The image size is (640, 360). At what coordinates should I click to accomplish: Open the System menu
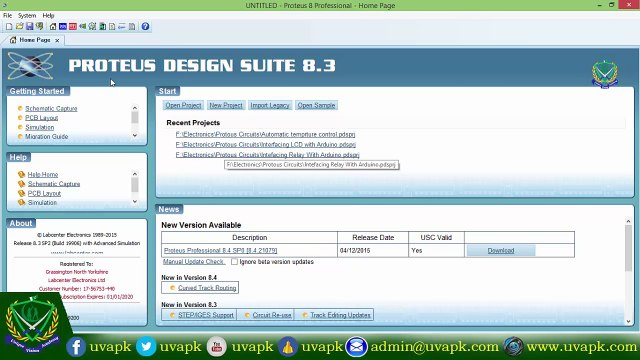27,16
